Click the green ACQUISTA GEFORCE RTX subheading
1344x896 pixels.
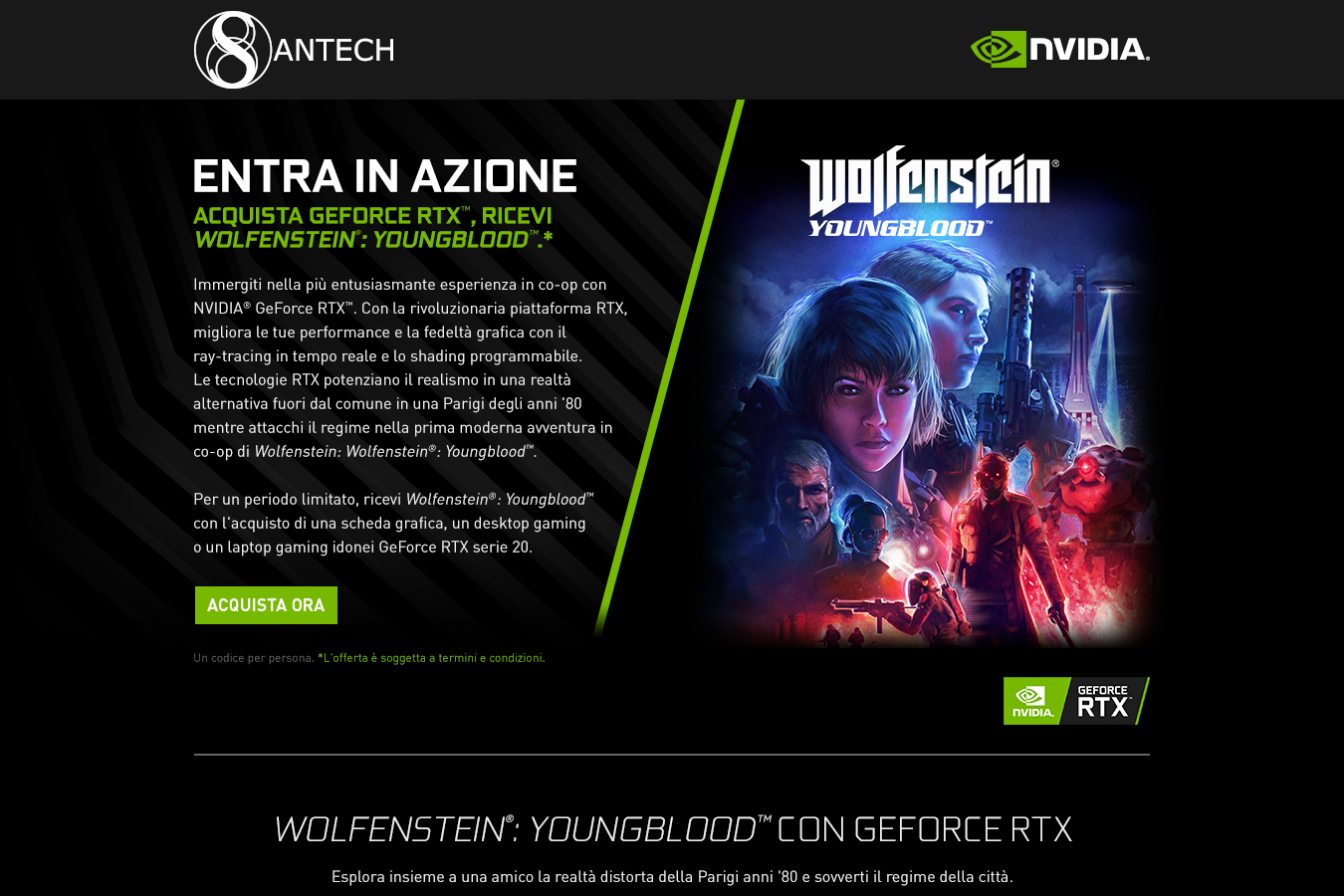tap(373, 227)
